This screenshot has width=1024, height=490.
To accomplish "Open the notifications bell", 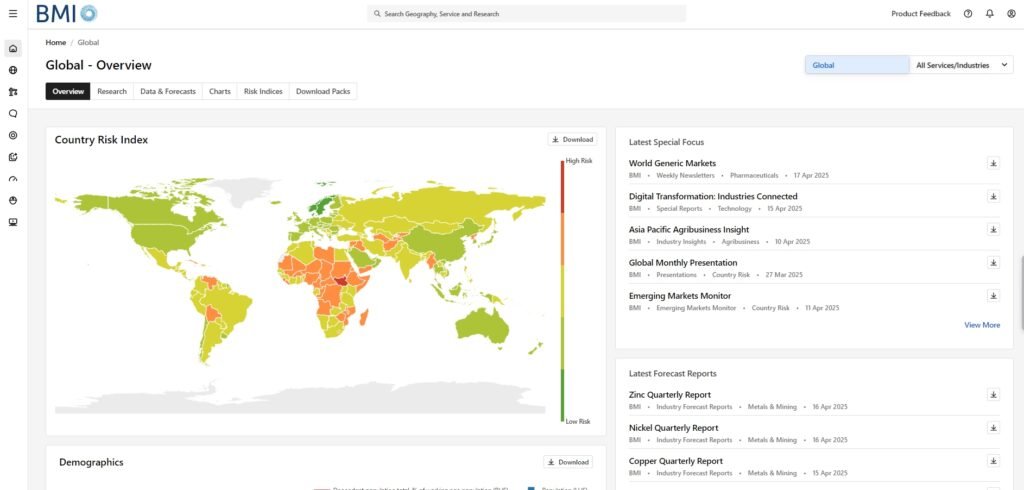I will point(989,14).
